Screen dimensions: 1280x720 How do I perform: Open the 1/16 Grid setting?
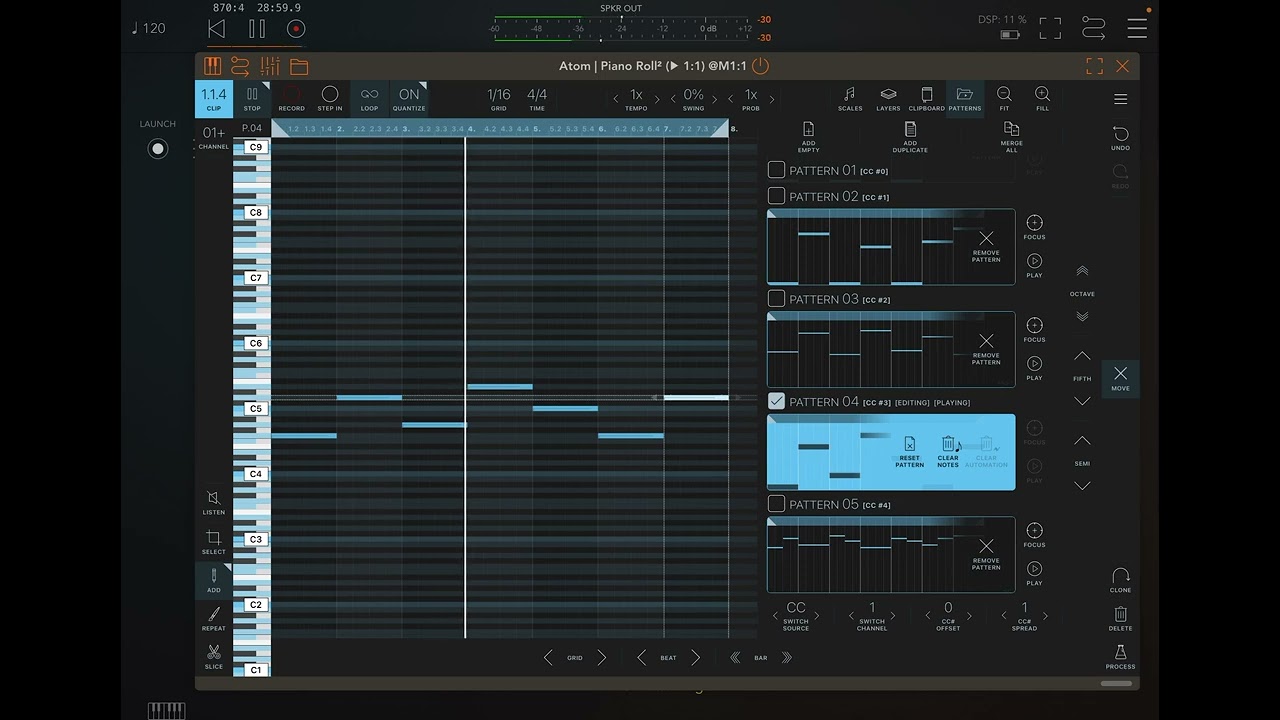tap(498, 99)
